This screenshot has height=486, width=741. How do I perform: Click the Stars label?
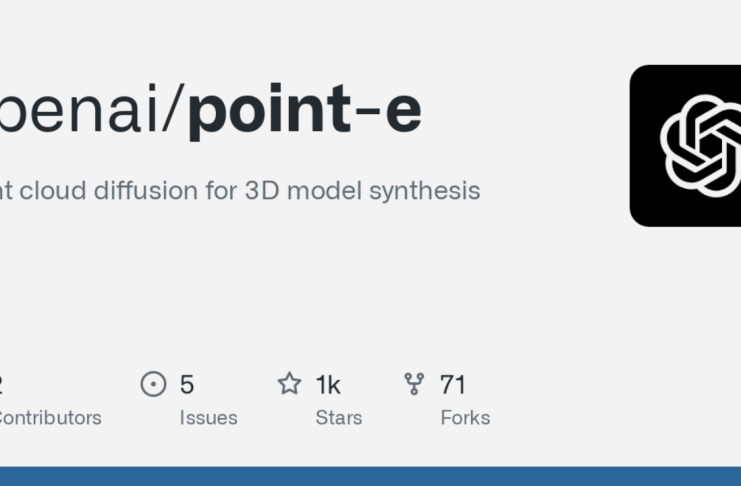(339, 418)
